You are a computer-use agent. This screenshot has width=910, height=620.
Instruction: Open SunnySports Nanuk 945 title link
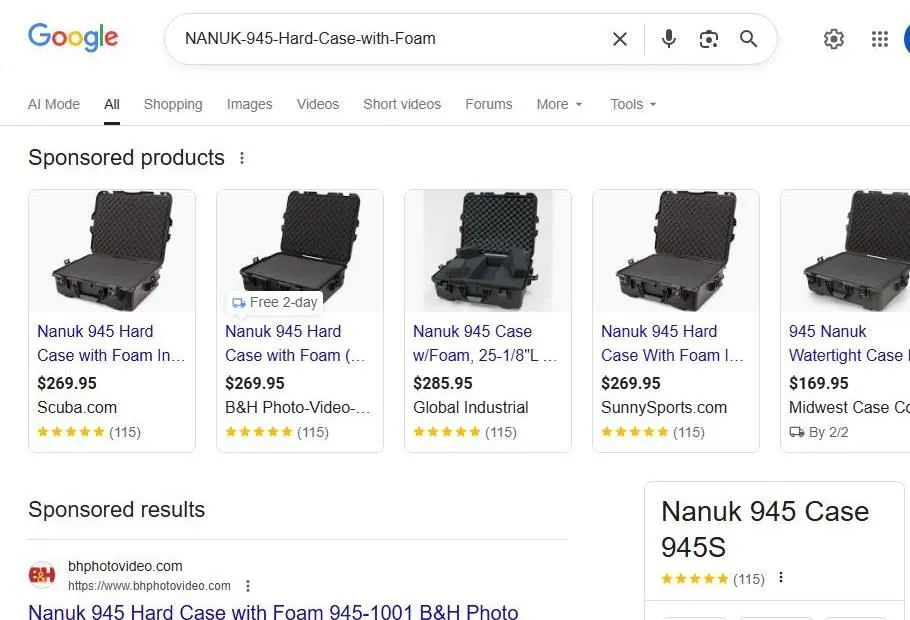672,343
